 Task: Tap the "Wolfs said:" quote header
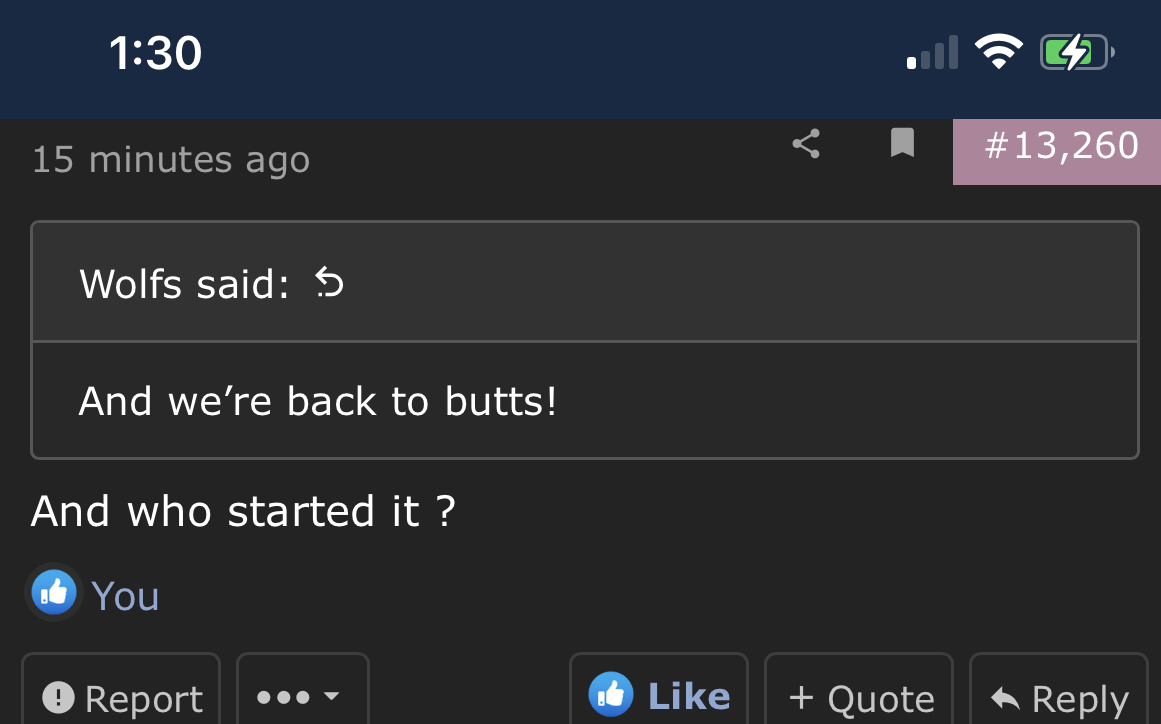185,285
